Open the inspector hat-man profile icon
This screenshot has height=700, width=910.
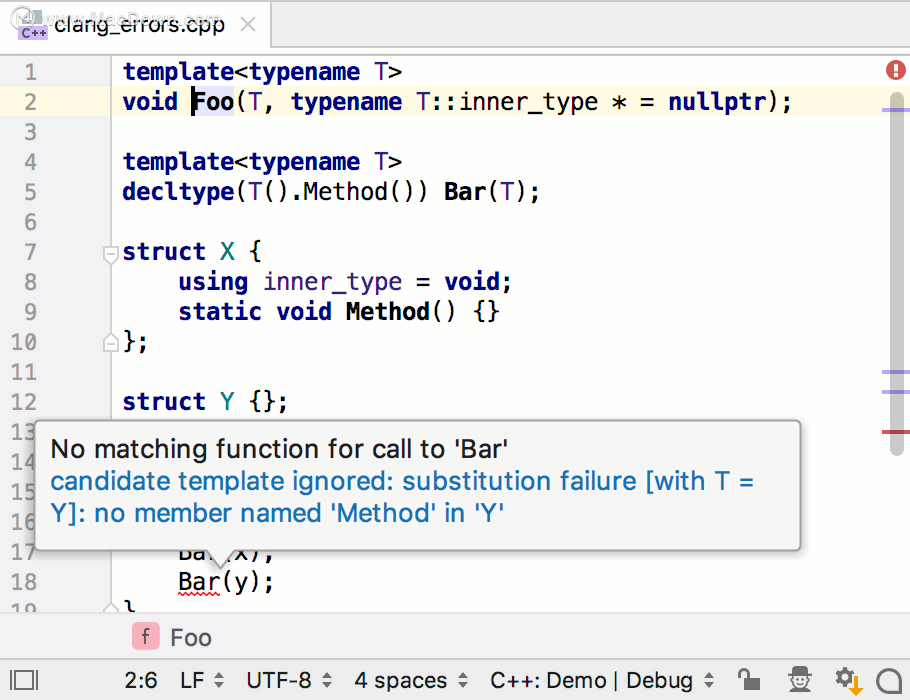click(x=800, y=679)
